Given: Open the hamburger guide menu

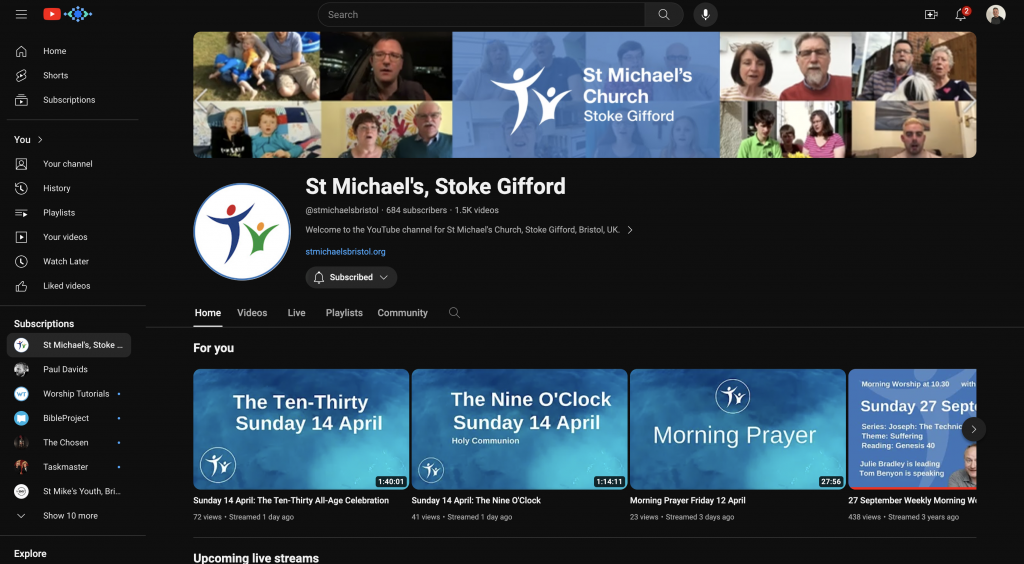Looking at the screenshot, I should [x=22, y=14].
